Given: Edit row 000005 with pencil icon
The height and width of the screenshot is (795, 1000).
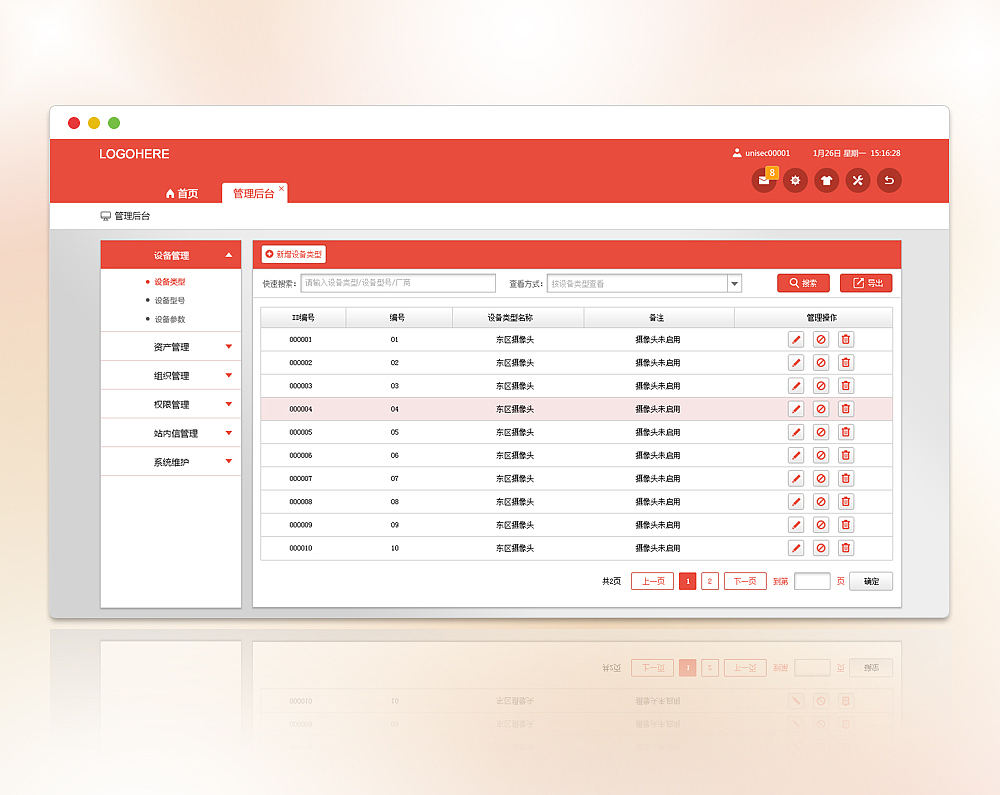Looking at the screenshot, I should [x=796, y=432].
